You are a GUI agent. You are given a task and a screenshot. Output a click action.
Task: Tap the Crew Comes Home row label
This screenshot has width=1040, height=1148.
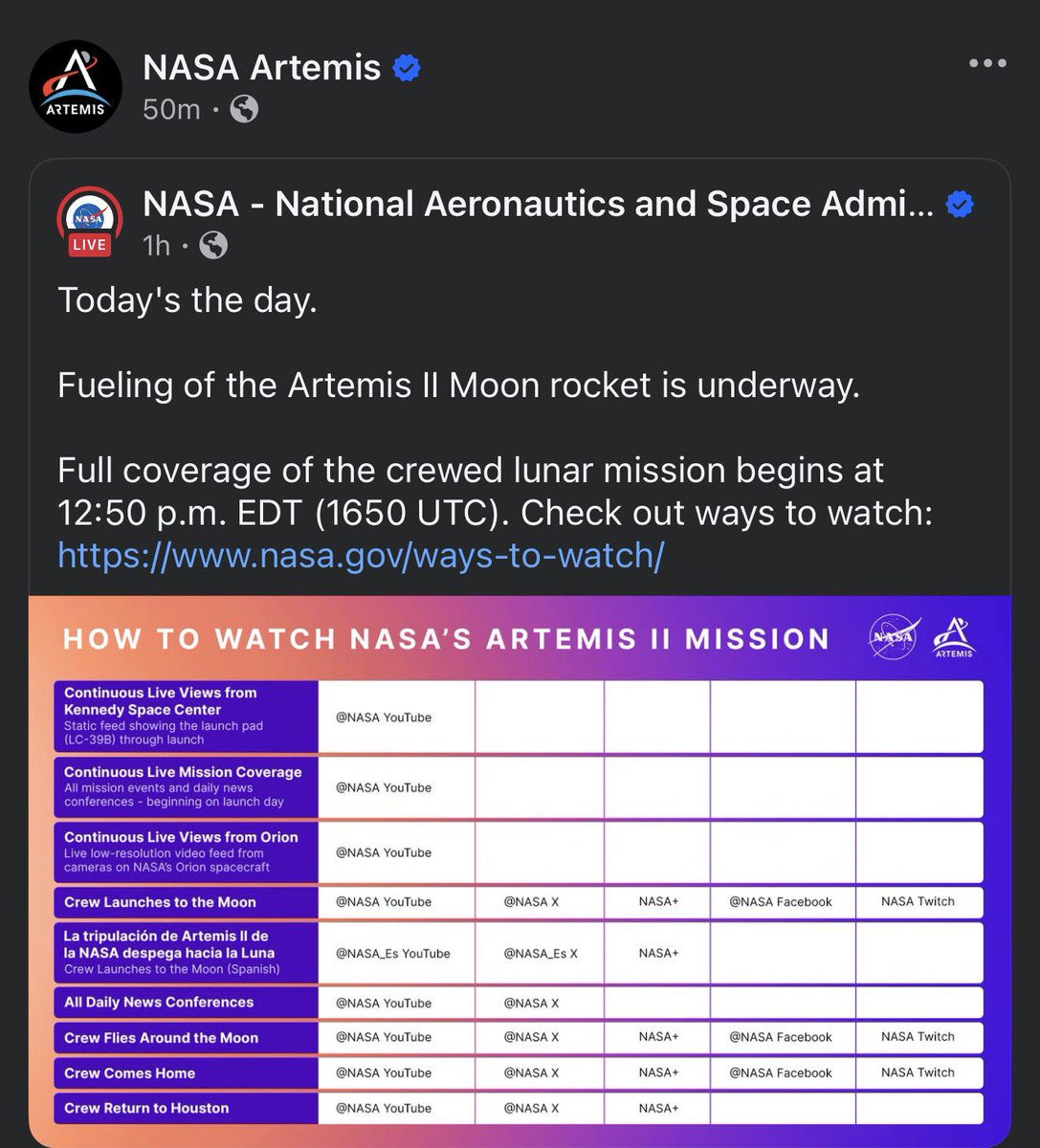pyautogui.click(x=129, y=1073)
